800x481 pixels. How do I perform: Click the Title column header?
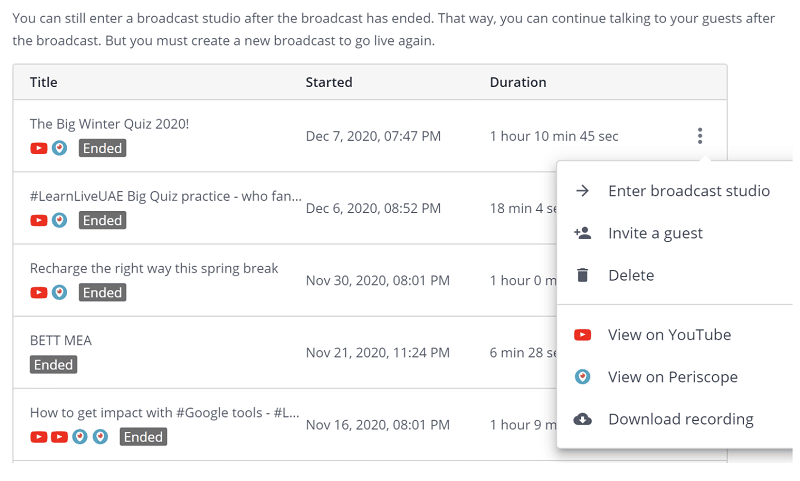pos(44,82)
